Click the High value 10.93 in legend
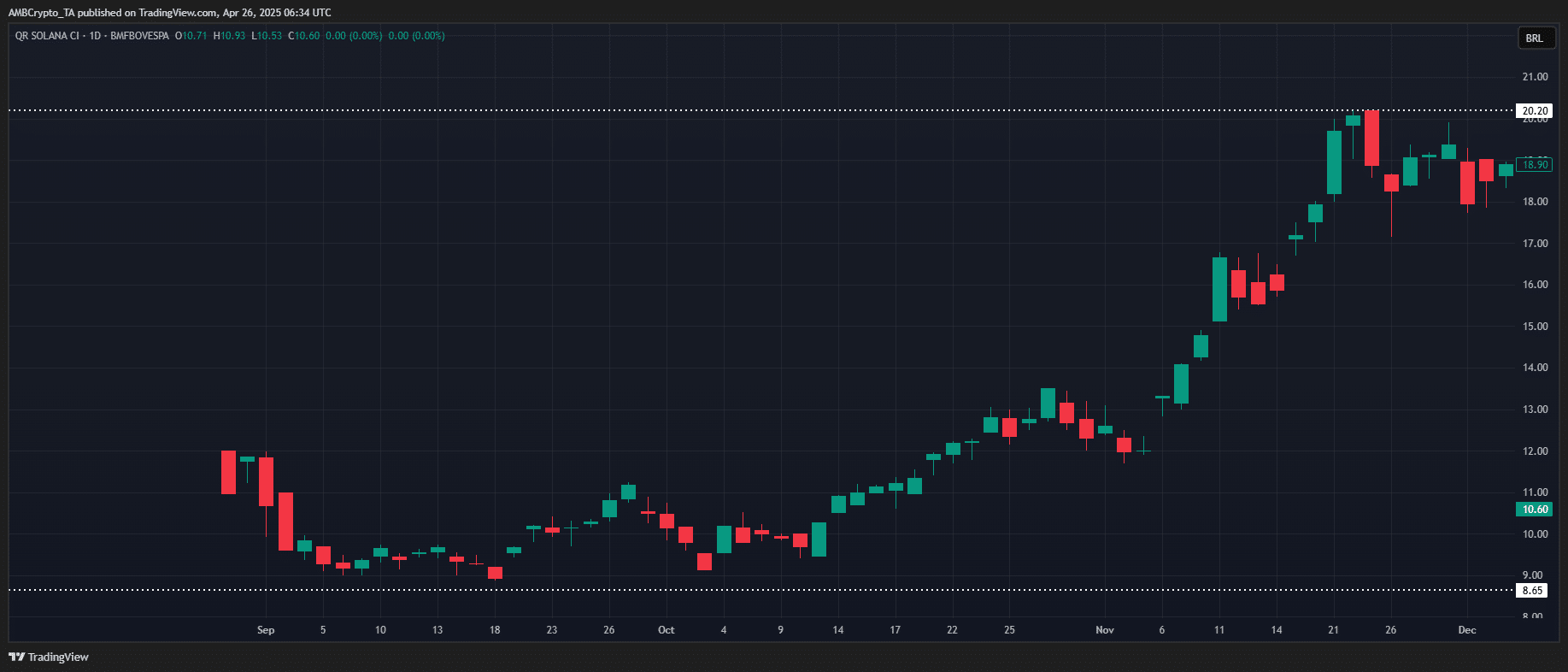Viewport: 1568px width, 672px height. click(232, 36)
